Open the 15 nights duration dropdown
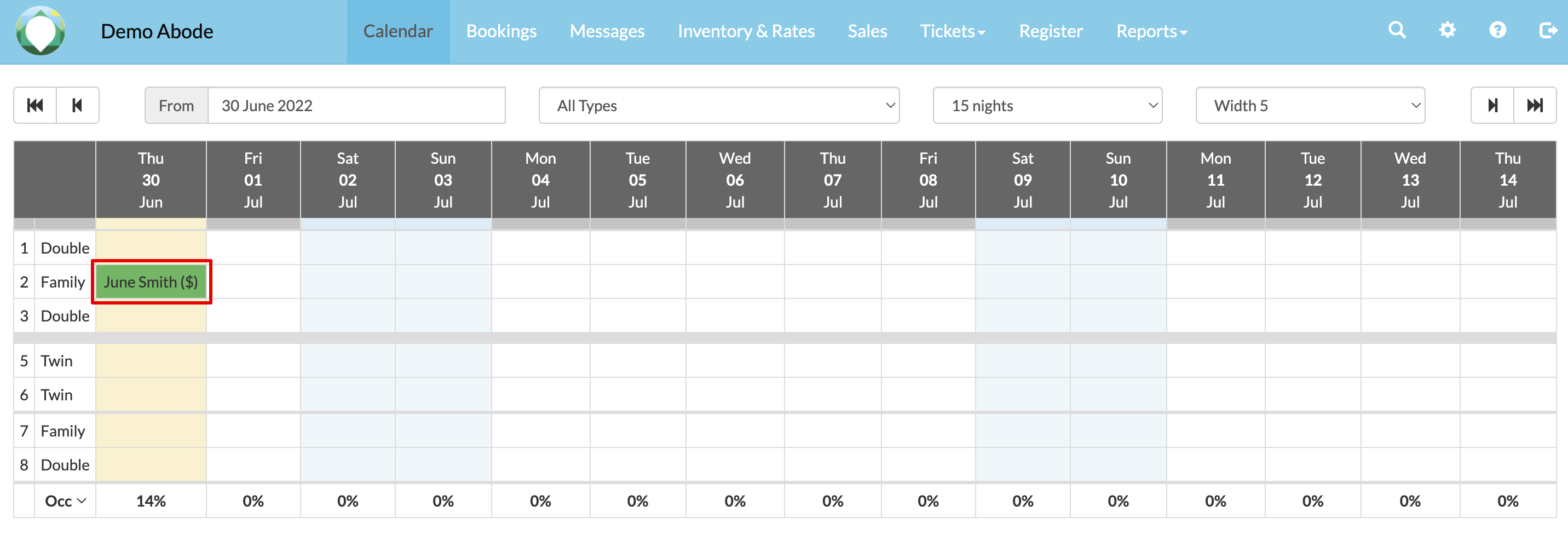The height and width of the screenshot is (540, 1568). (x=1047, y=105)
